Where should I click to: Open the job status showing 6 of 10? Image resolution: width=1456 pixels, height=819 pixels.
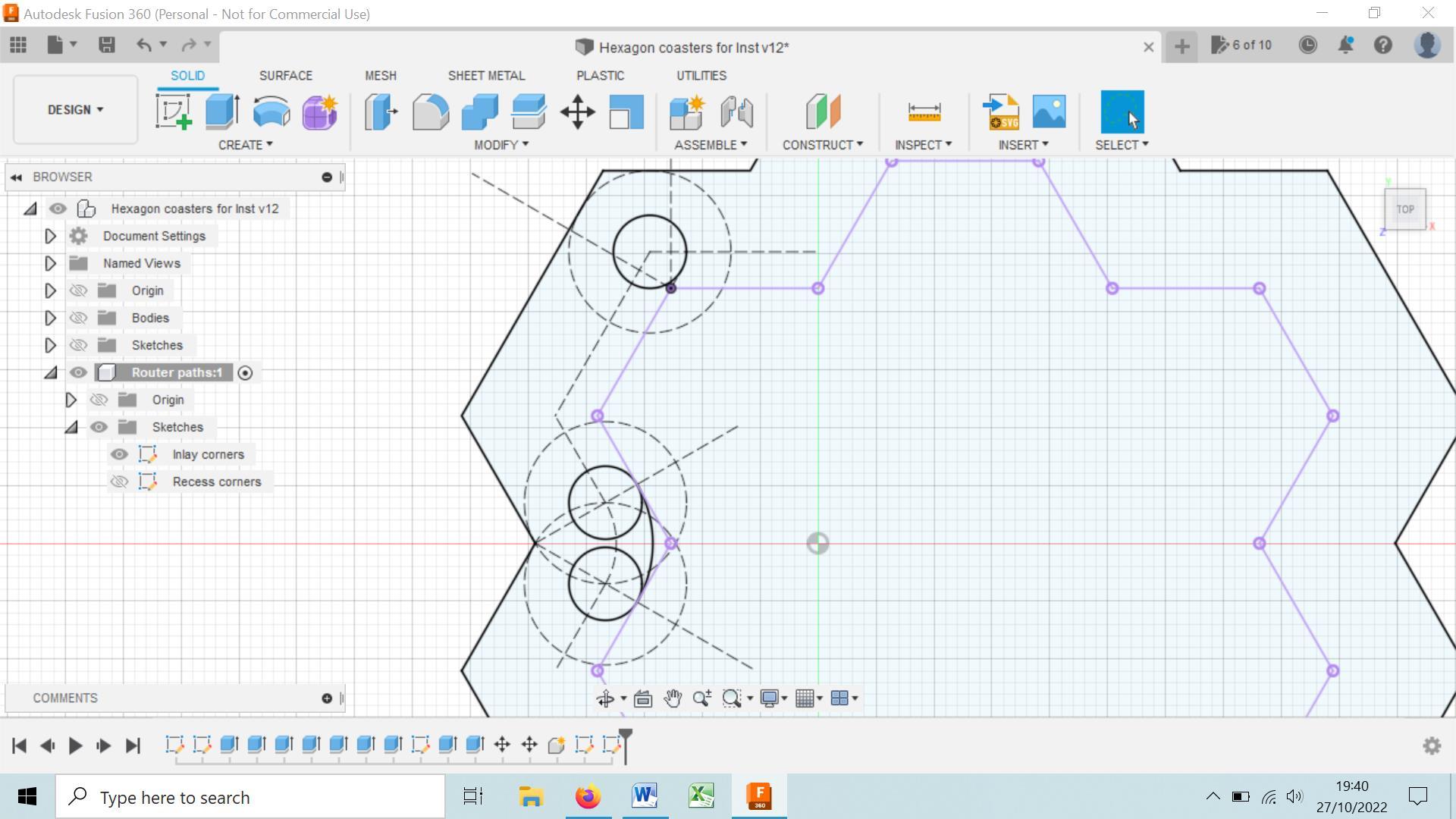click(1241, 45)
